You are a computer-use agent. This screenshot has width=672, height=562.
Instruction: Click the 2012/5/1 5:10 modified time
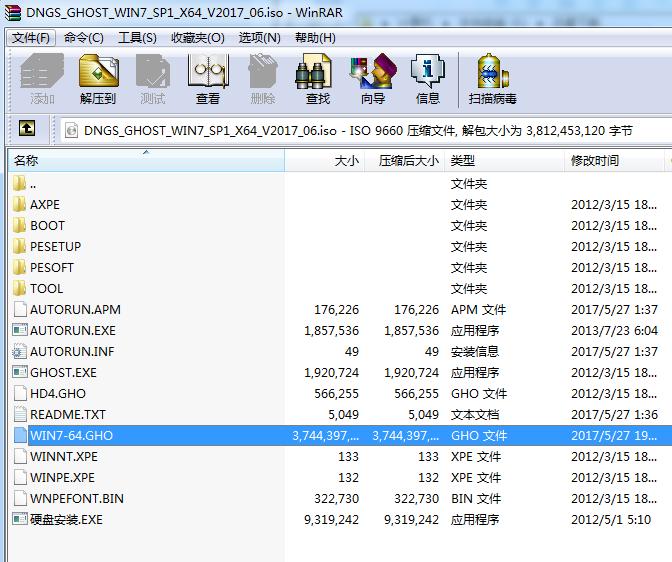[x=611, y=520]
